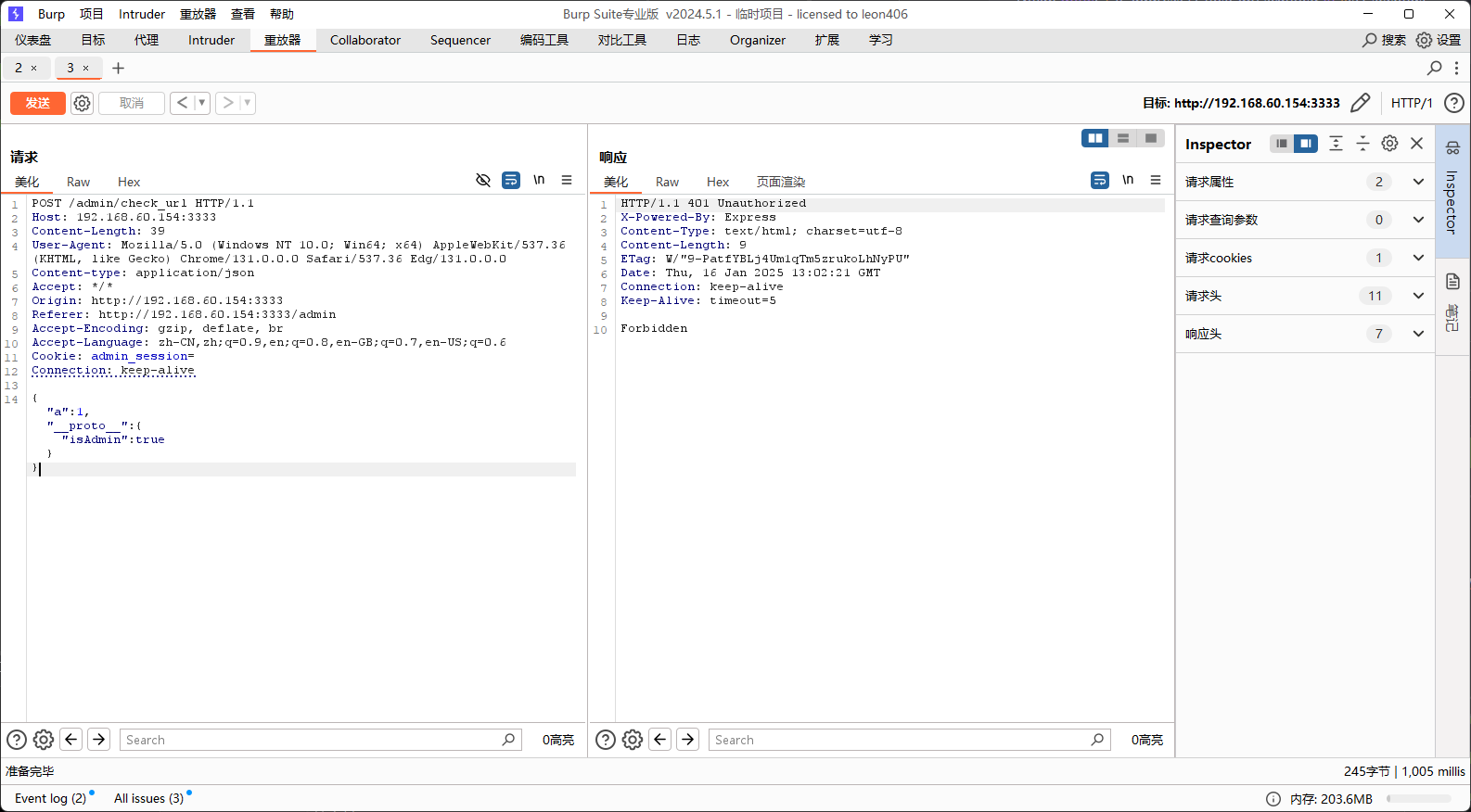Open Inspector settings gear icon

click(1389, 144)
